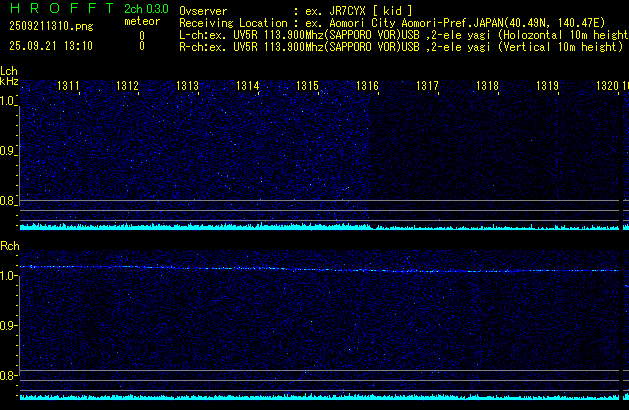Click the Lch channel label

point(9,72)
